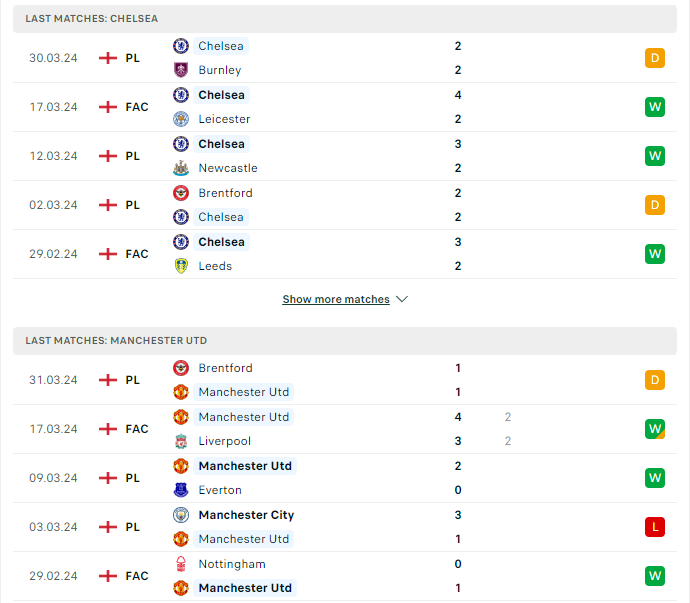Click the Nottingham club crest icon
Viewport: 690px width, 603px height.
point(181,564)
